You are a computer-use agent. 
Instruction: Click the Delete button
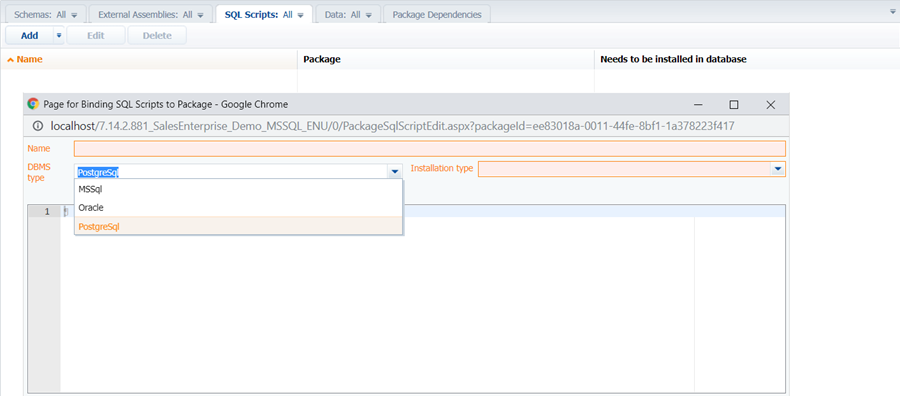(157, 36)
